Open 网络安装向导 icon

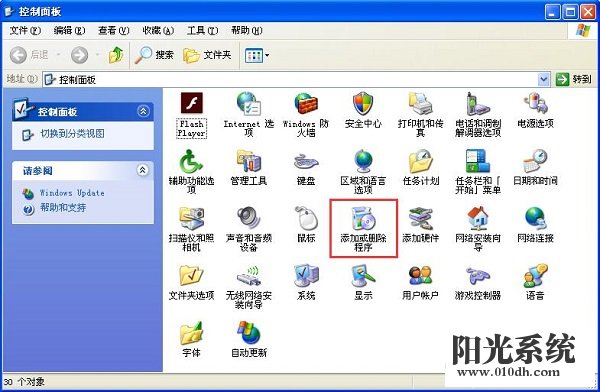click(x=478, y=218)
